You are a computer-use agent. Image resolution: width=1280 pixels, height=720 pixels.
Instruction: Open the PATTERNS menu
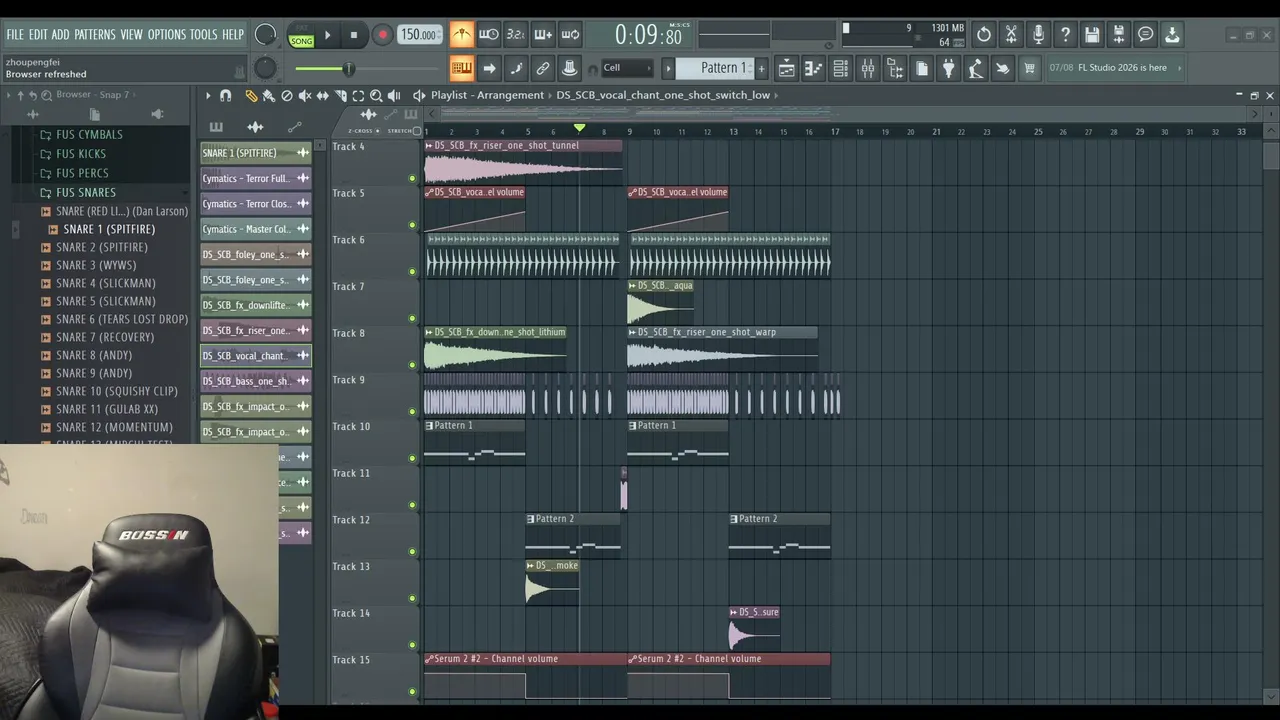pos(95,34)
